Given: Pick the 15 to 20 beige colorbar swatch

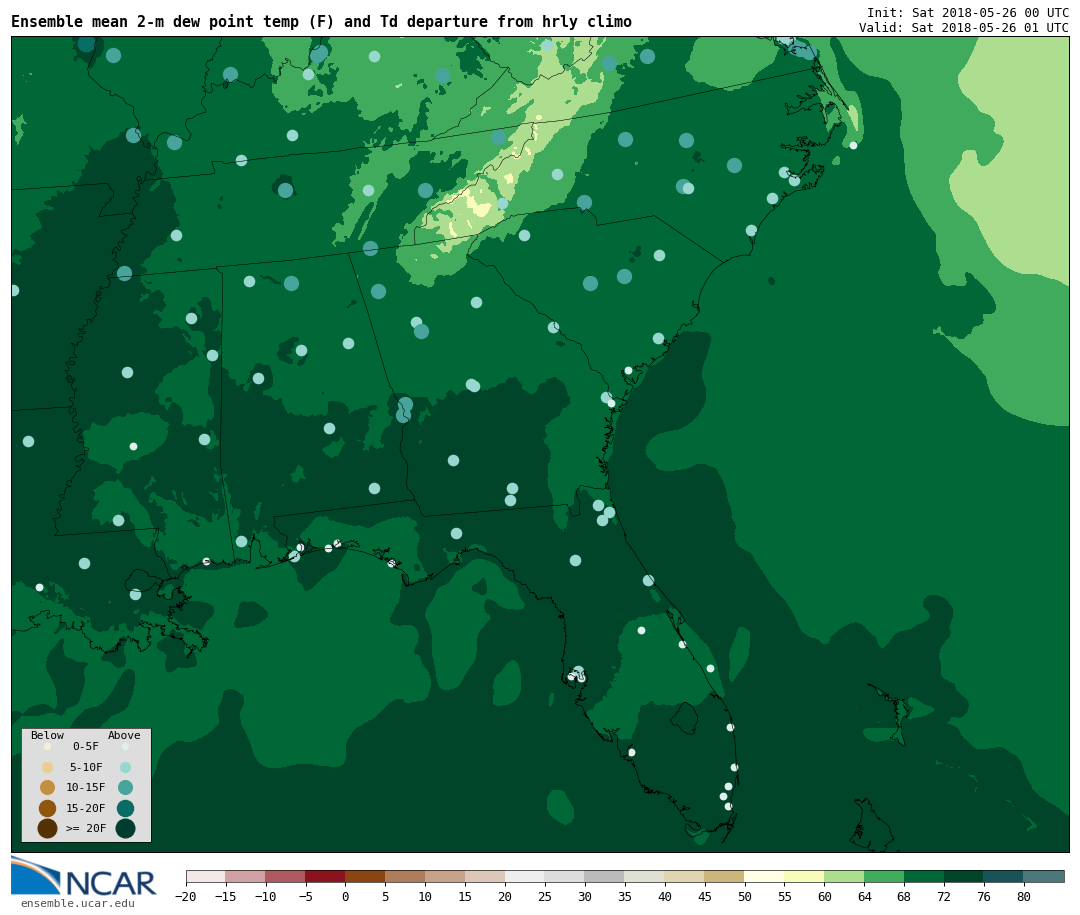Looking at the screenshot, I should [486, 877].
